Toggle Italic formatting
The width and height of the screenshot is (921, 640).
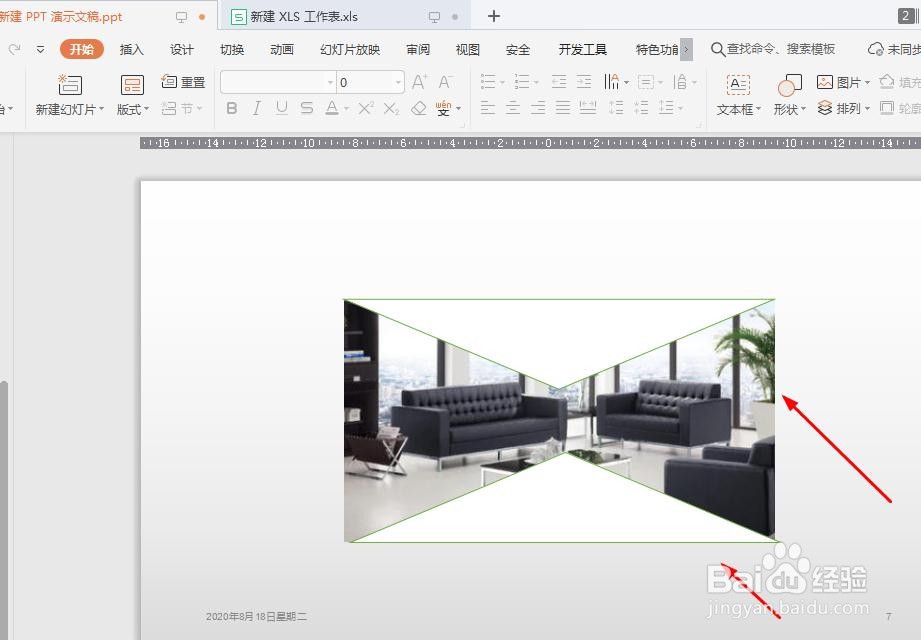pos(257,109)
